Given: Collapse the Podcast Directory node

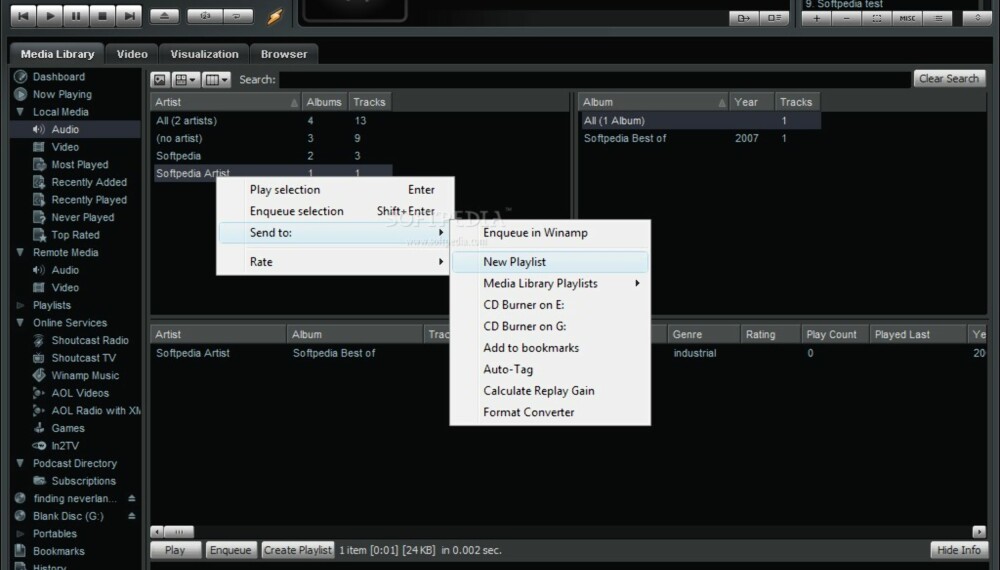Looking at the screenshot, I should [20, 464].
